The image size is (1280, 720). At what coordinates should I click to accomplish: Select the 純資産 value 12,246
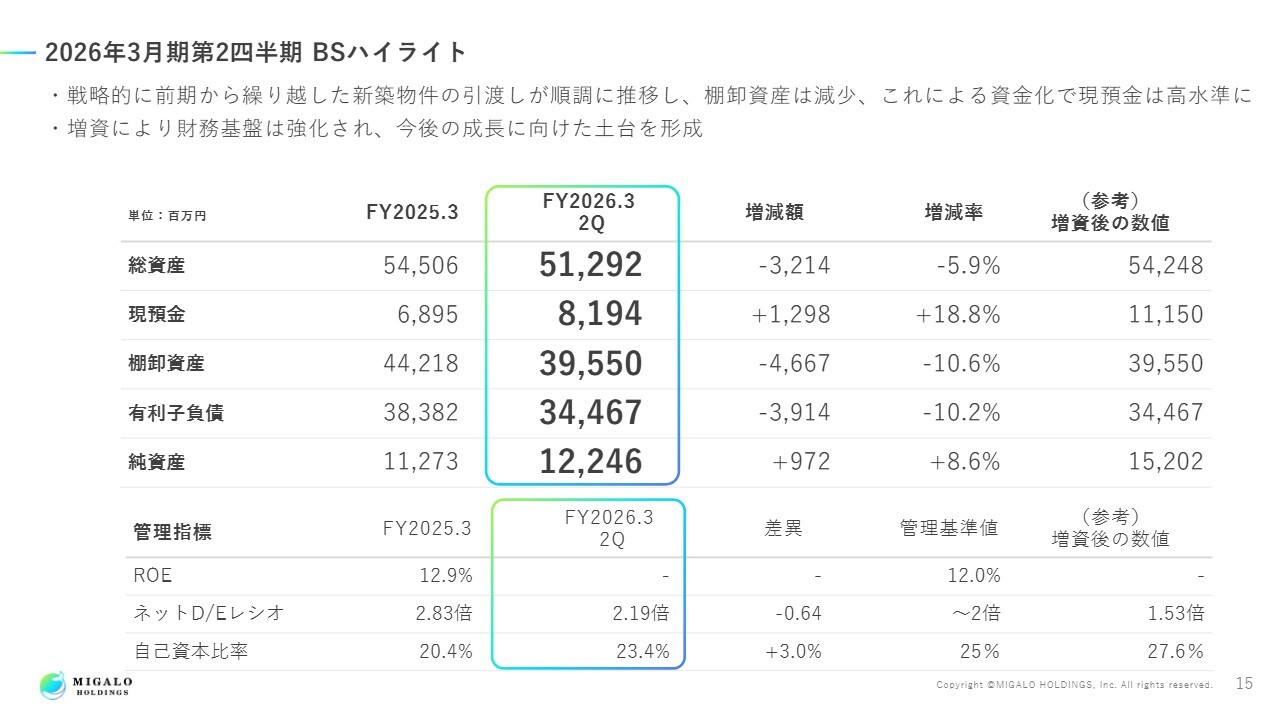coord(590,461)
